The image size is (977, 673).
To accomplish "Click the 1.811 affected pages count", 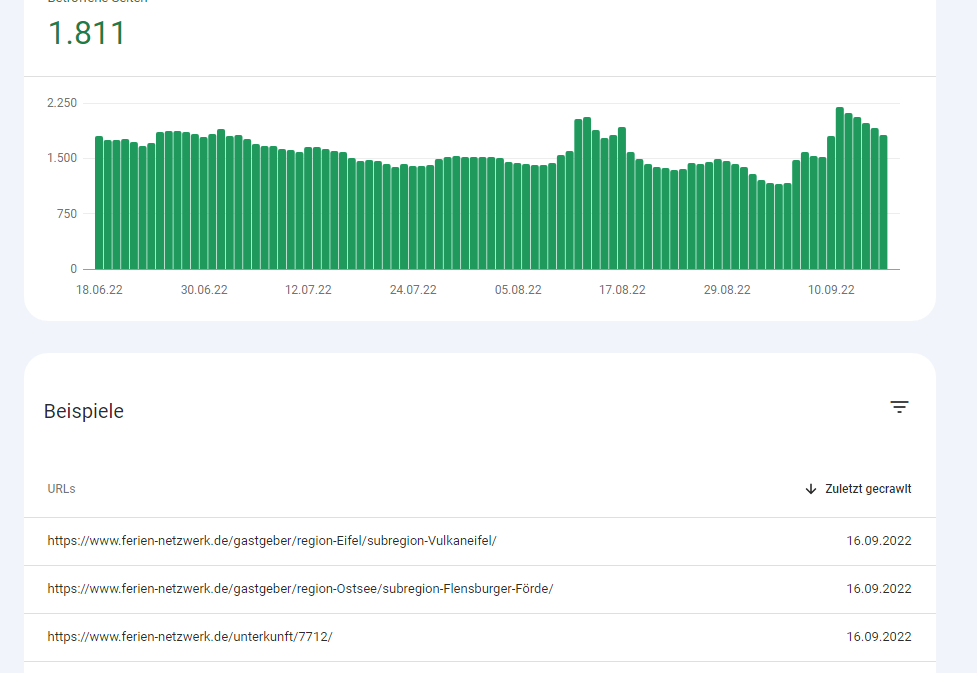I will tap(87, 33).
